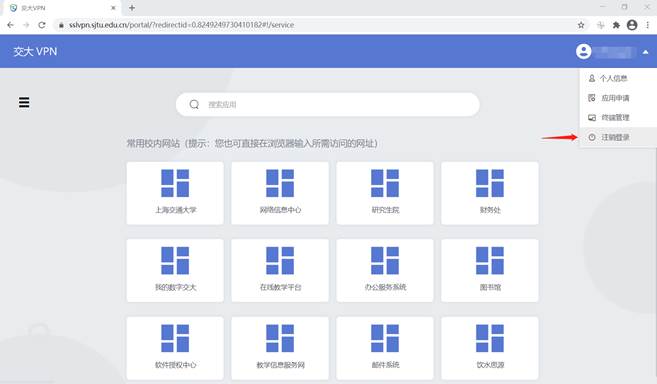Click the 交大 VPN header title
Screen dimensions: 657x384
pos(35,52)
